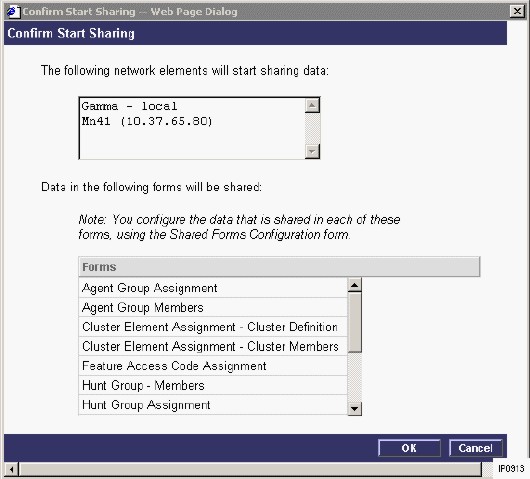Viewport: 530px width, 479px height.
Task: Select the Feature Access Code Assignment row
Action: pyautogui.click(x=213, y=366)
